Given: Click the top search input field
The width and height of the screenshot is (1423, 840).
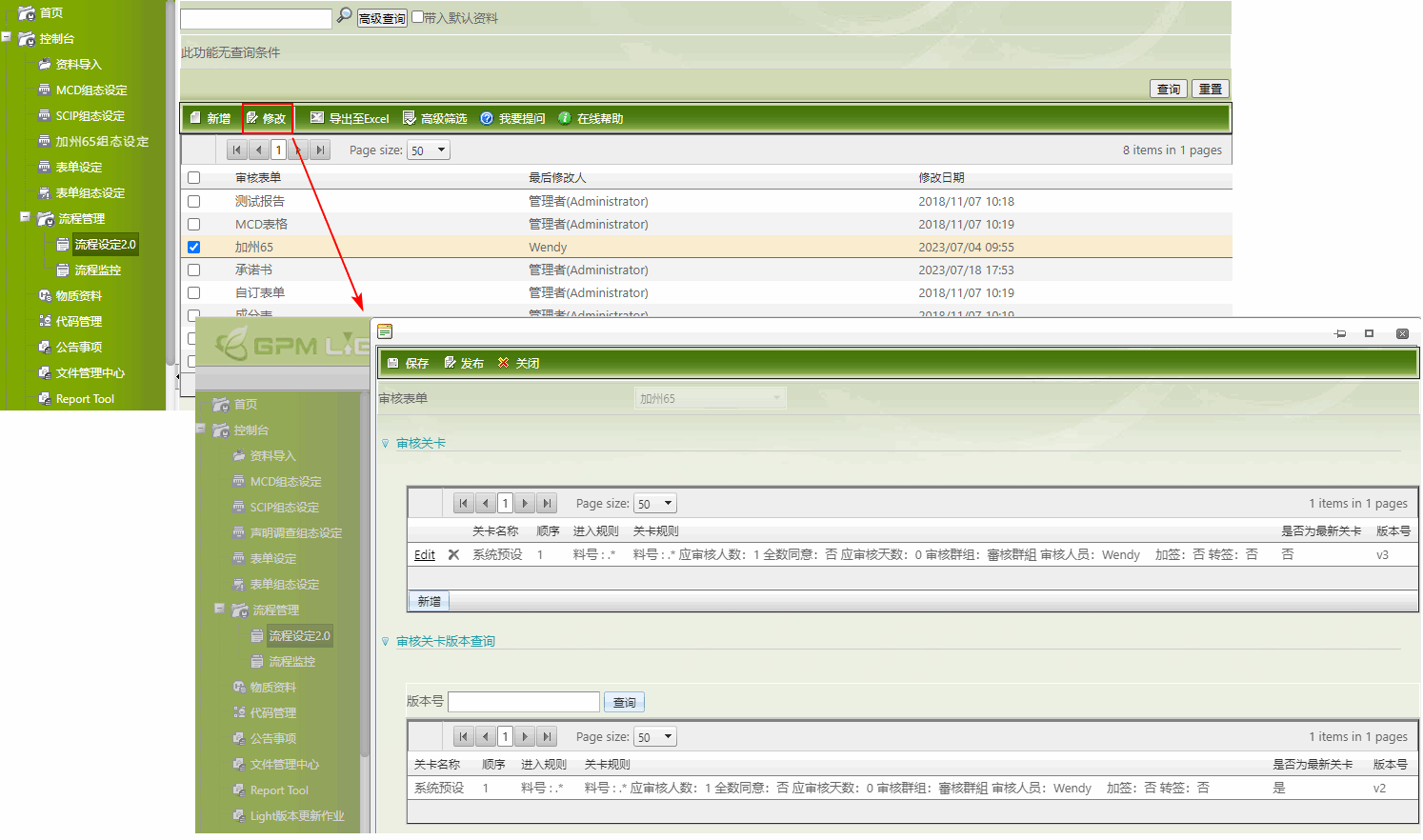Looking at the screenshot, I should (x=256, y=18).
